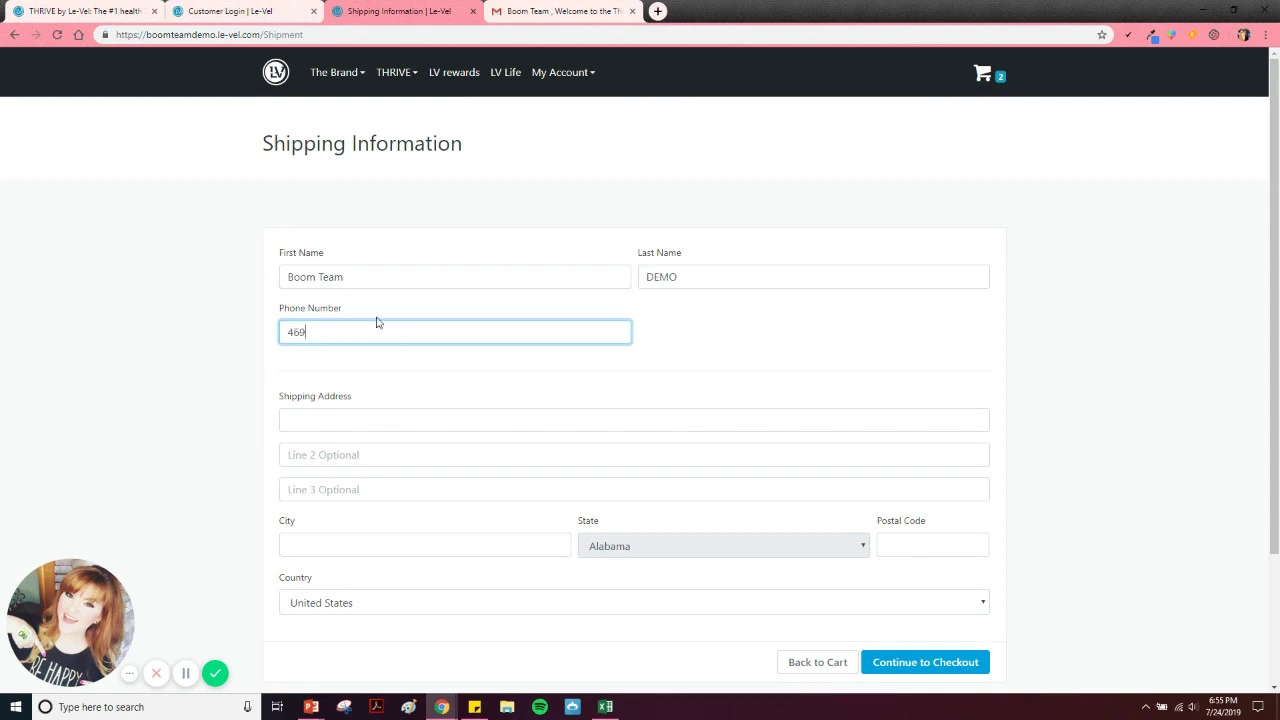
Task: Open Task View on the taskbar
Action: [x=277, y=707]
